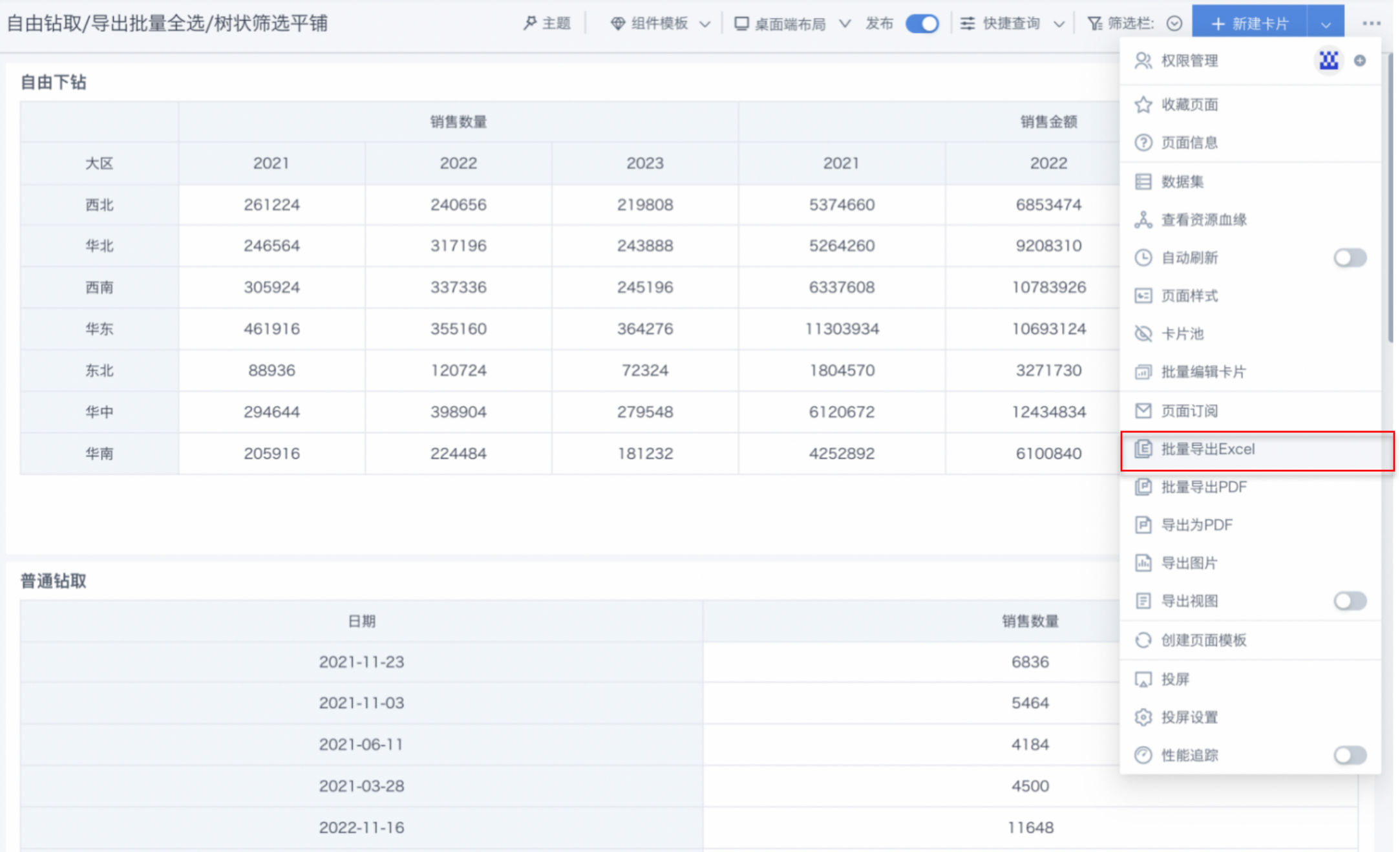This screenshot has height=852, width=1400.
Task: Select 导出为PDF menu item
Action: 1251,525
